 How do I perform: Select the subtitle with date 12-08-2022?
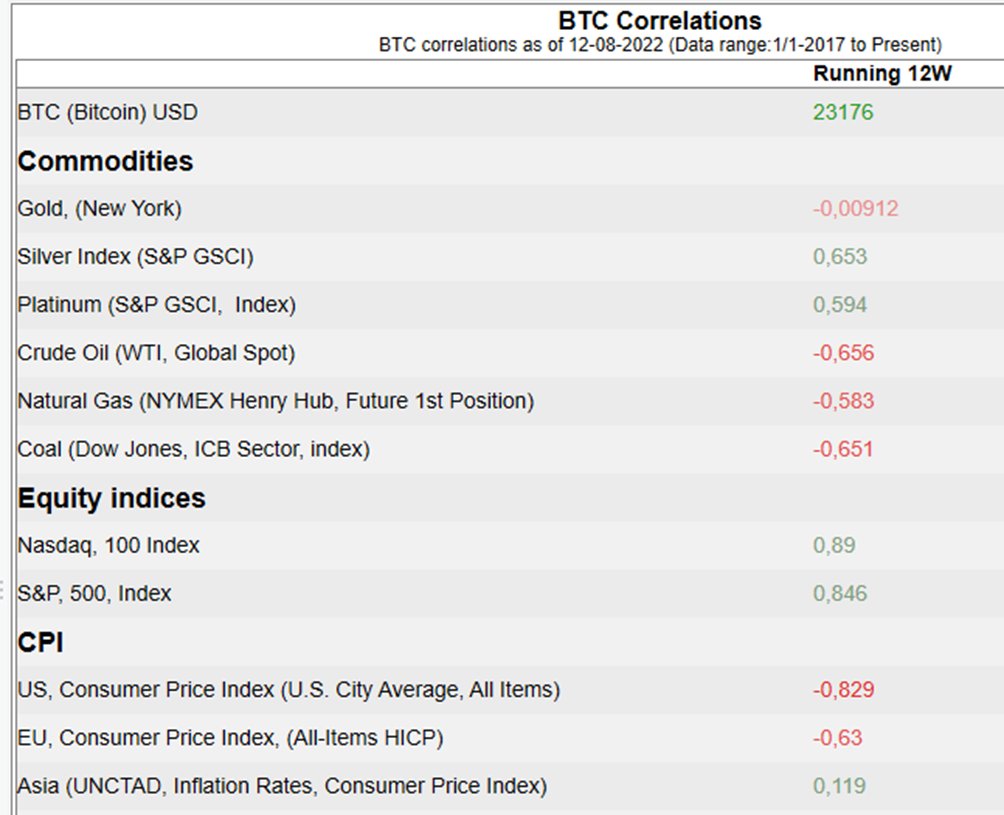pos(660,45)
